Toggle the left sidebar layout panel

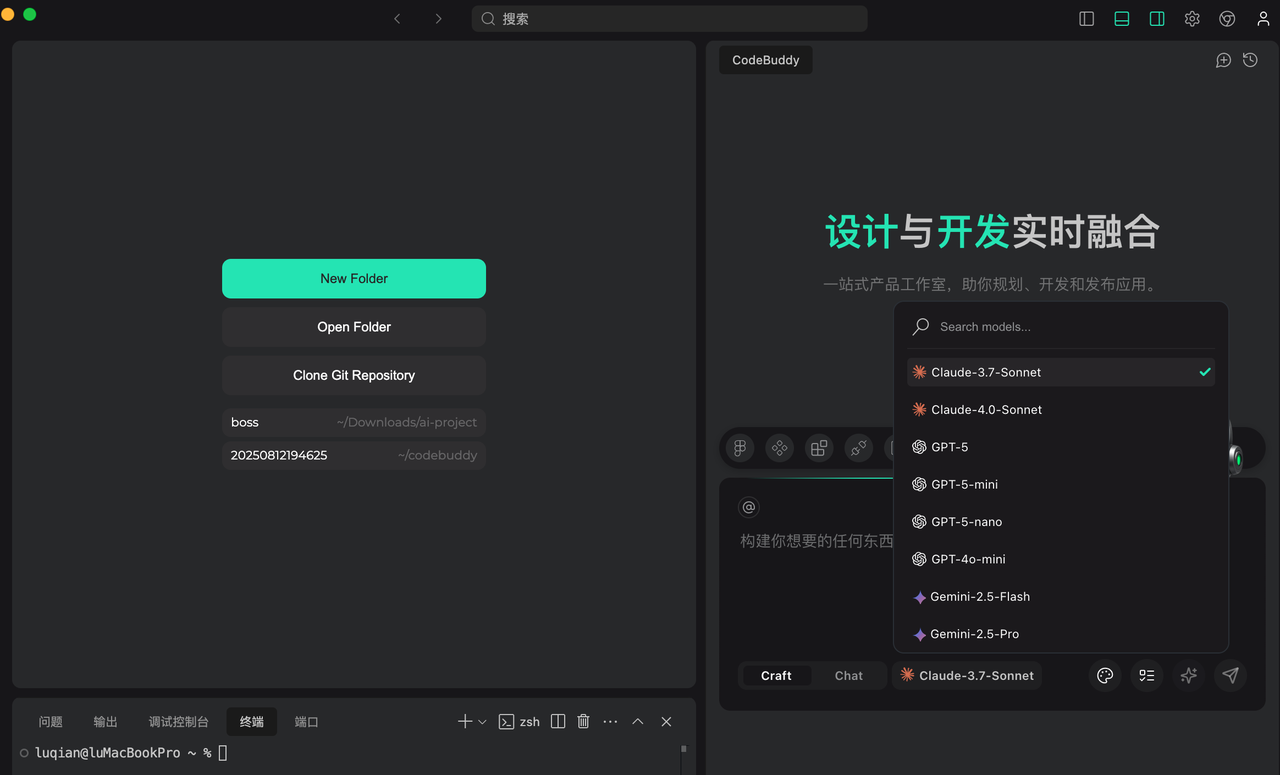pos(1086,18)
